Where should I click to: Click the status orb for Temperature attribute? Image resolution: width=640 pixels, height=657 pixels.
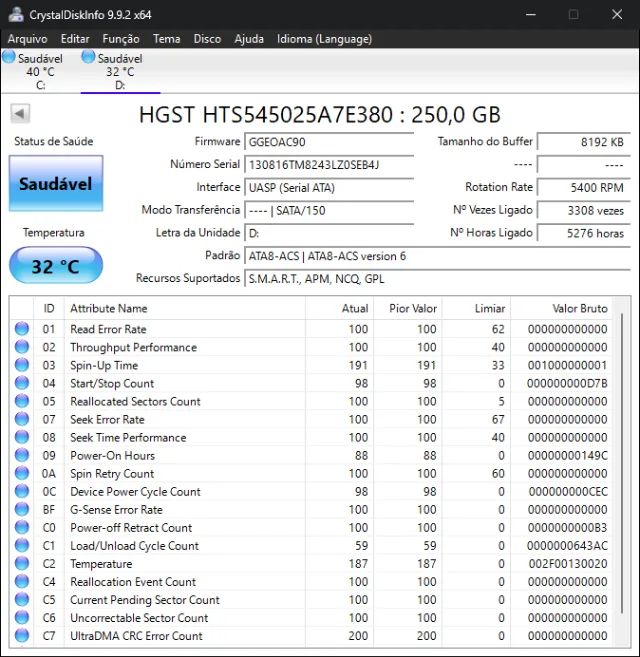pos(22,563)
